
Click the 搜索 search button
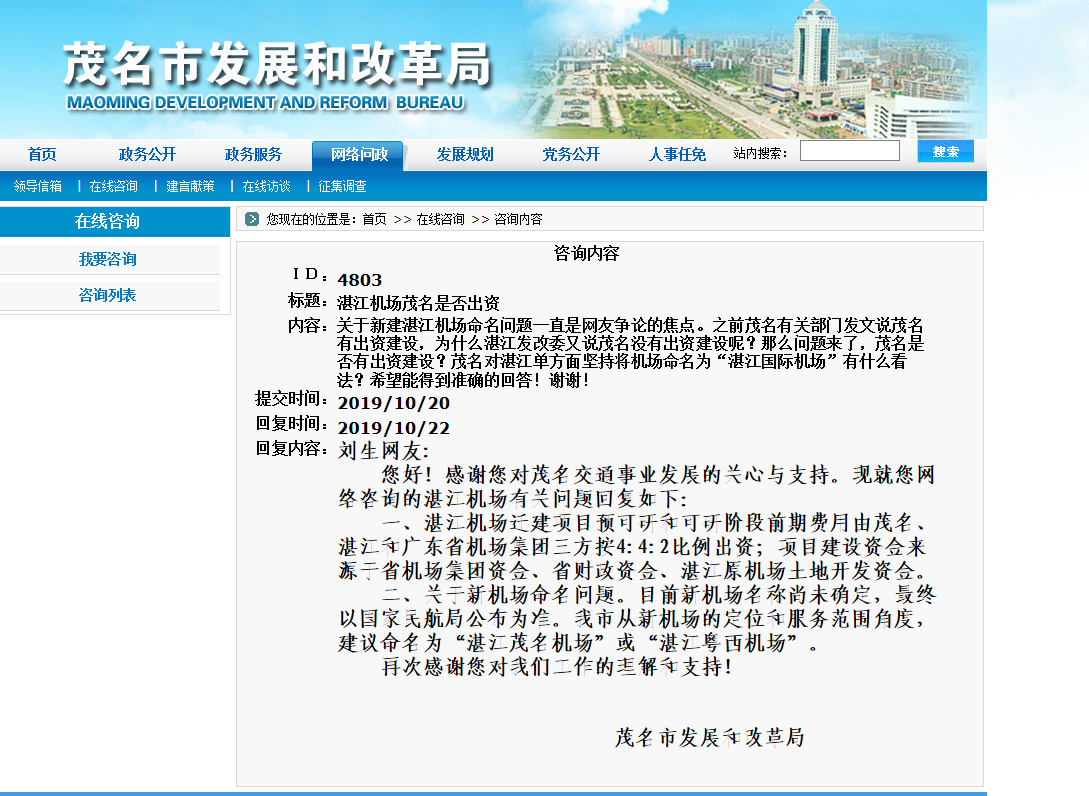(945, 151)
